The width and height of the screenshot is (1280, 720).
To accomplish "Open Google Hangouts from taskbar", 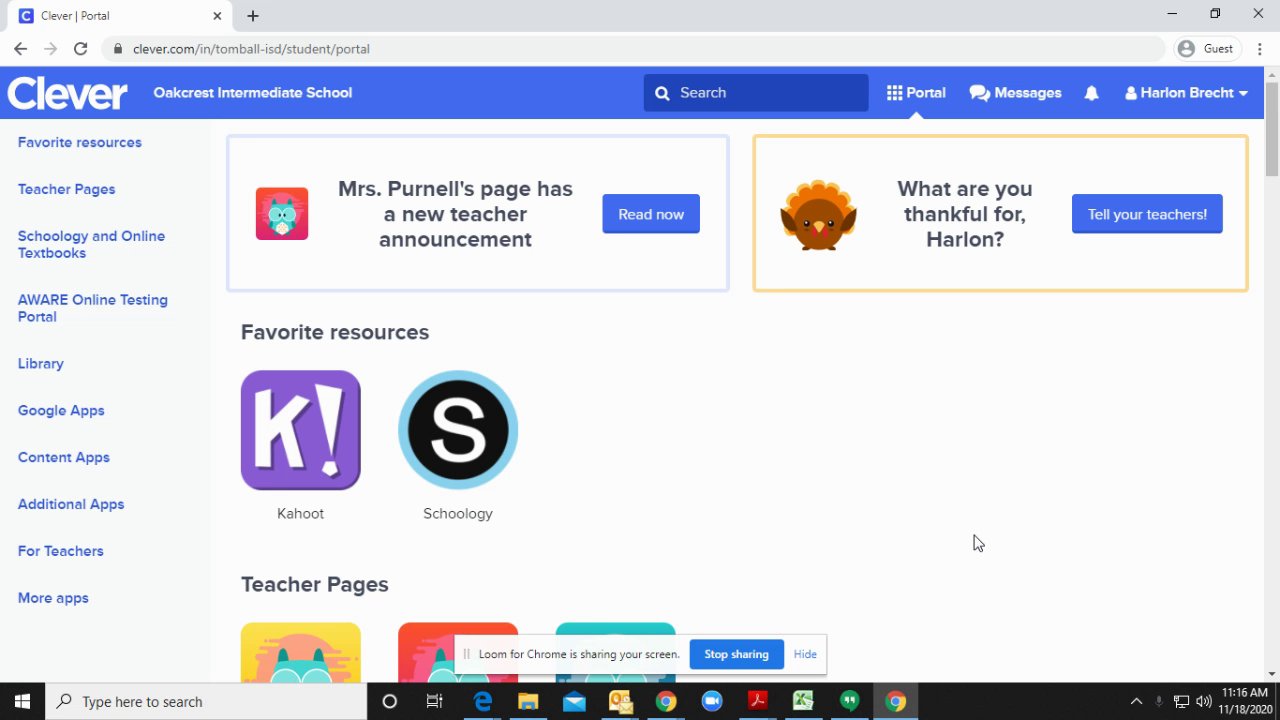I will (849, 701).
